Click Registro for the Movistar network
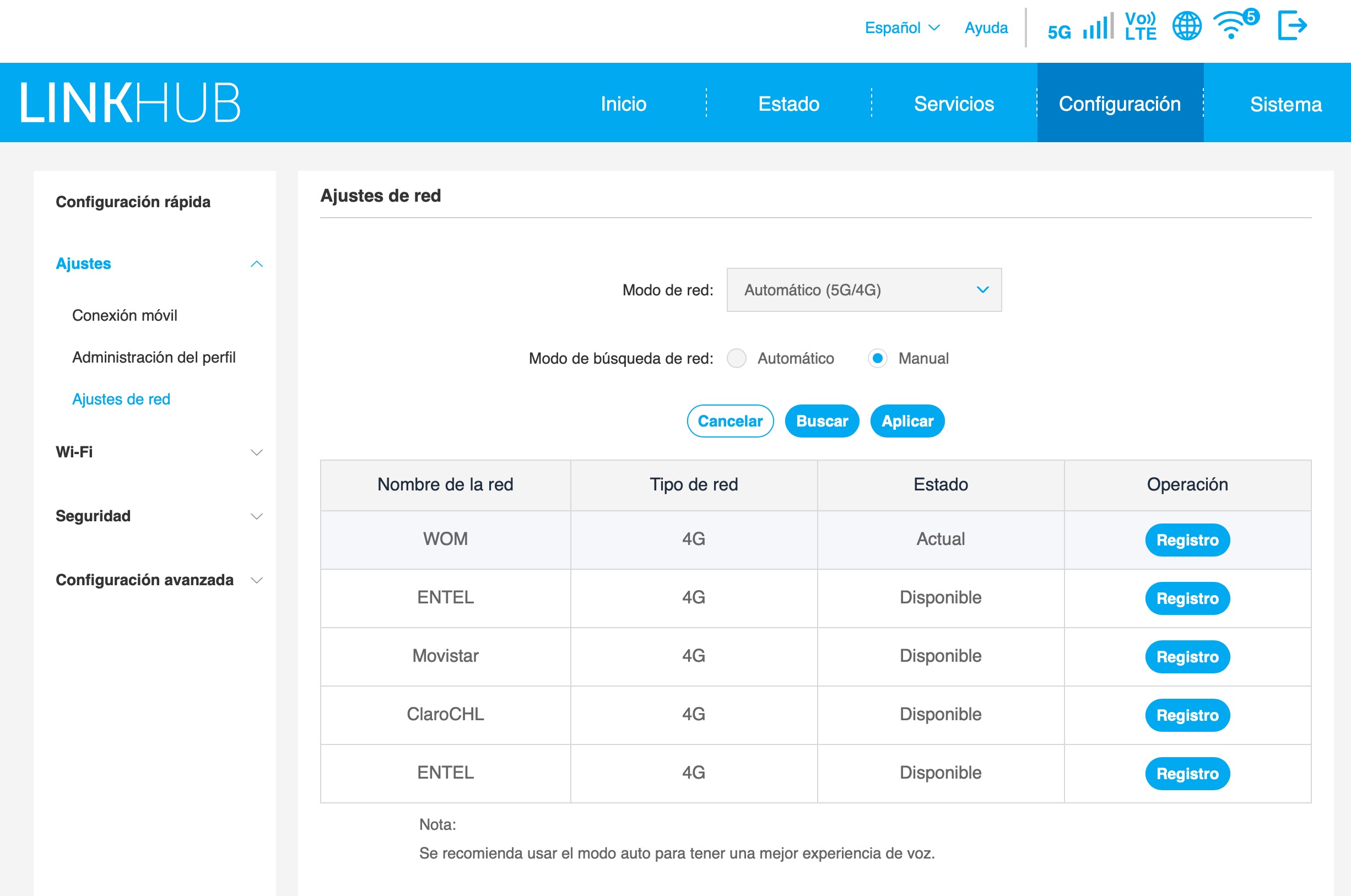The height and width of the screenshot is (896, 1351). point(1186,657)
